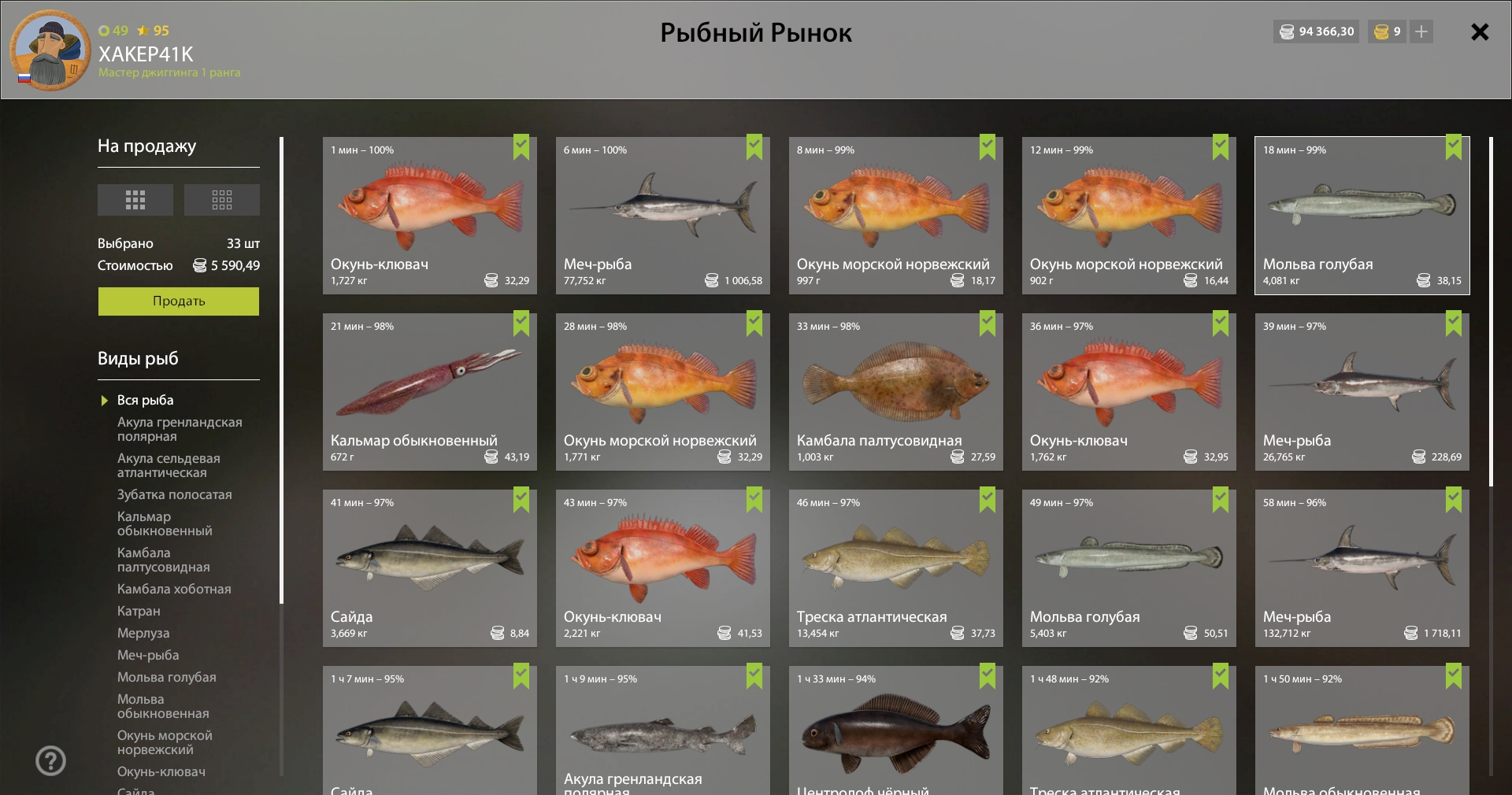1512x795 pixels.
Task: Click the gold bars currency icon
Action: pos(1381,31)
